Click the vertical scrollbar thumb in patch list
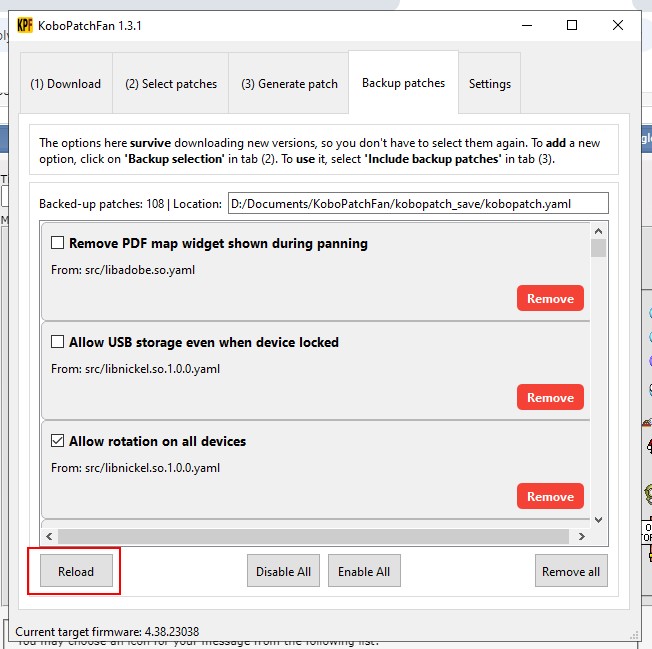The width and height of the screenshot is (652, 649). coord(598,248)
